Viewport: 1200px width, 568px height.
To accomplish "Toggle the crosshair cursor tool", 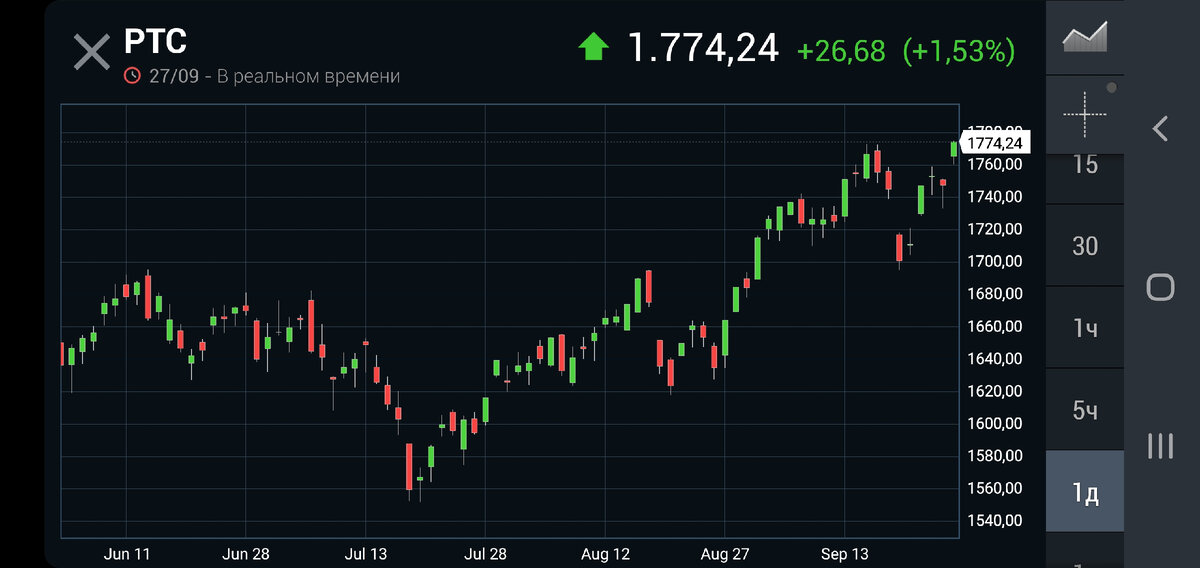I will tap(1085, 114).
